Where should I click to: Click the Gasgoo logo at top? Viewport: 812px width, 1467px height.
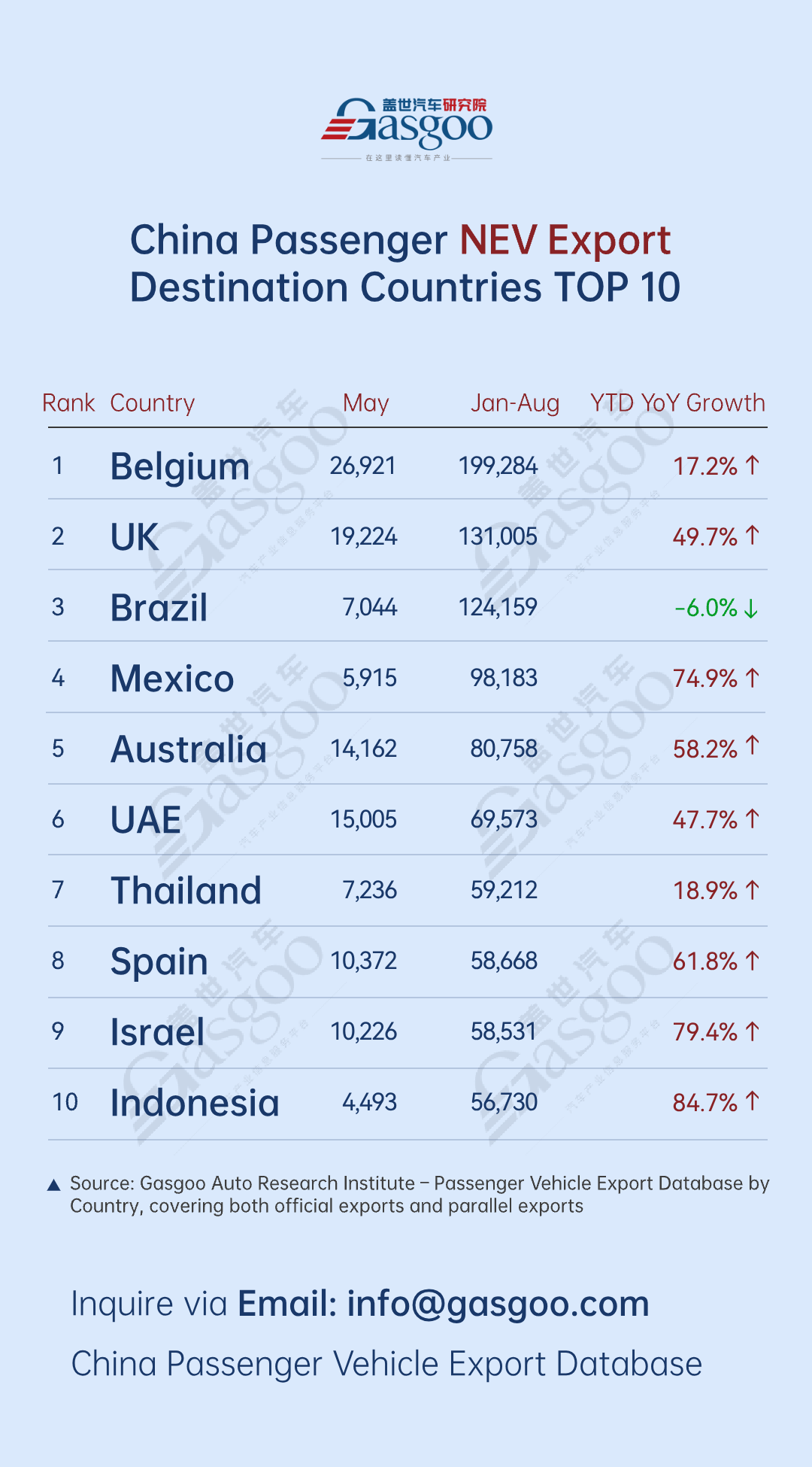tap(407, 126)
